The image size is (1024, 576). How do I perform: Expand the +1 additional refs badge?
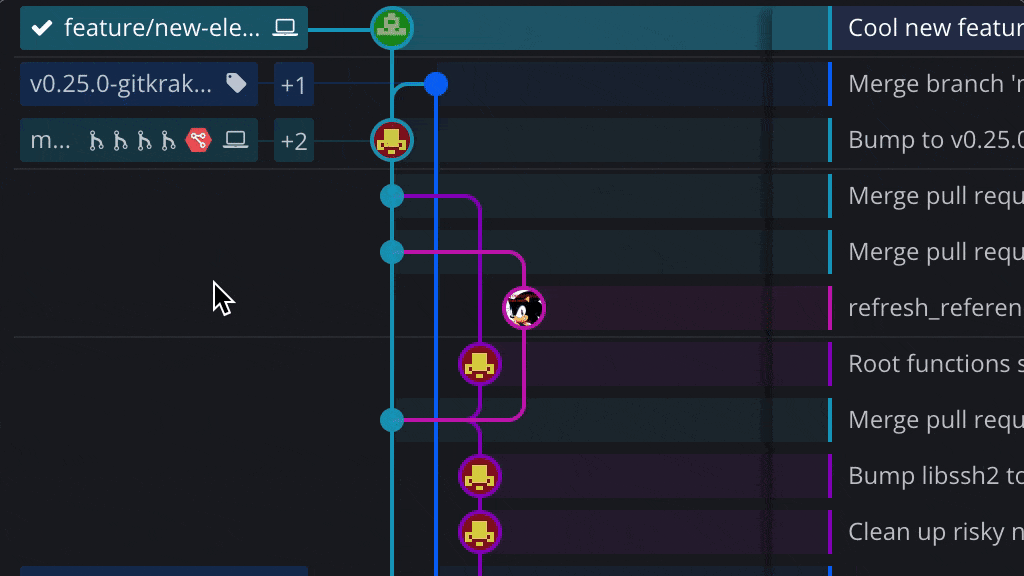tap(293, 85)
